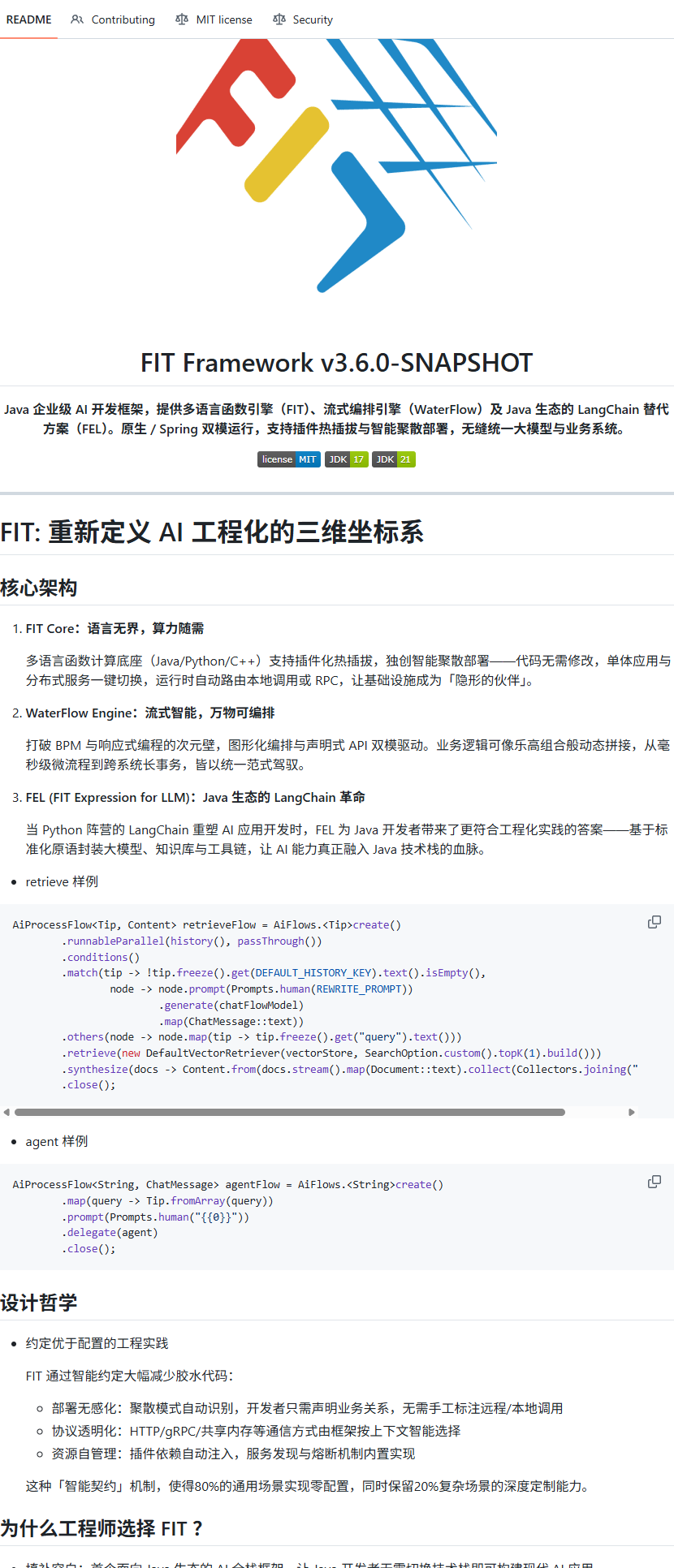Click the right arrow of code scrollbar
674x1568 pixels.
pyautogui.click(x=632, y=1112)
